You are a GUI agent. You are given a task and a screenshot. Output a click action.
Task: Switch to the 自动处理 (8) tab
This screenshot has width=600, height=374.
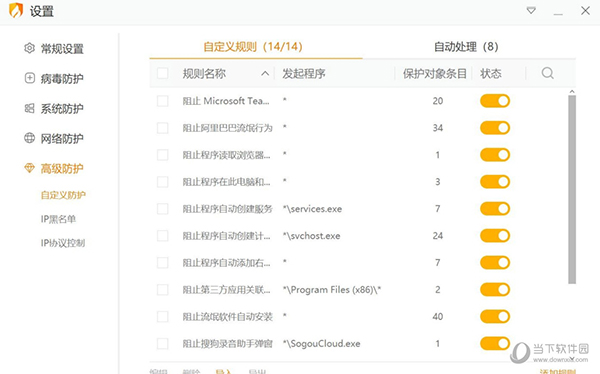(466, 47)
